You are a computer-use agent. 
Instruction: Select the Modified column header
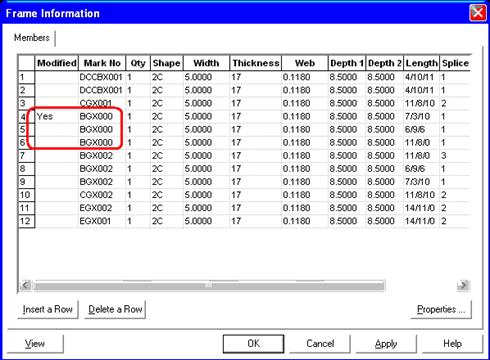57,63
